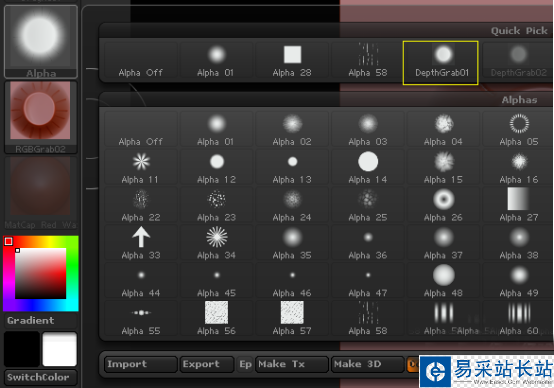The height and width of the screenshot is (388, 554).
Task: Pick Alpha 24 alpha
Action: [292, 205]
